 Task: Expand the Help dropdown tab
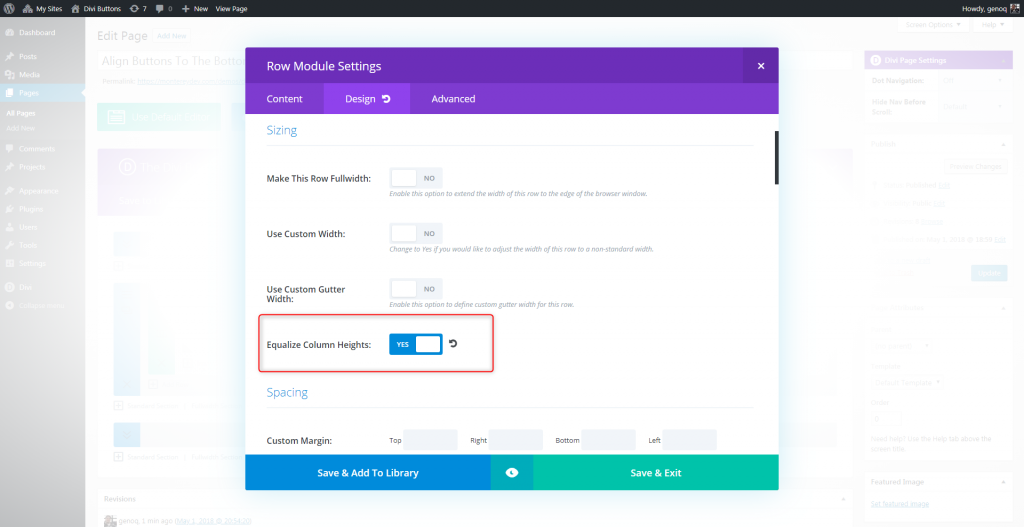tap(993, 25)
